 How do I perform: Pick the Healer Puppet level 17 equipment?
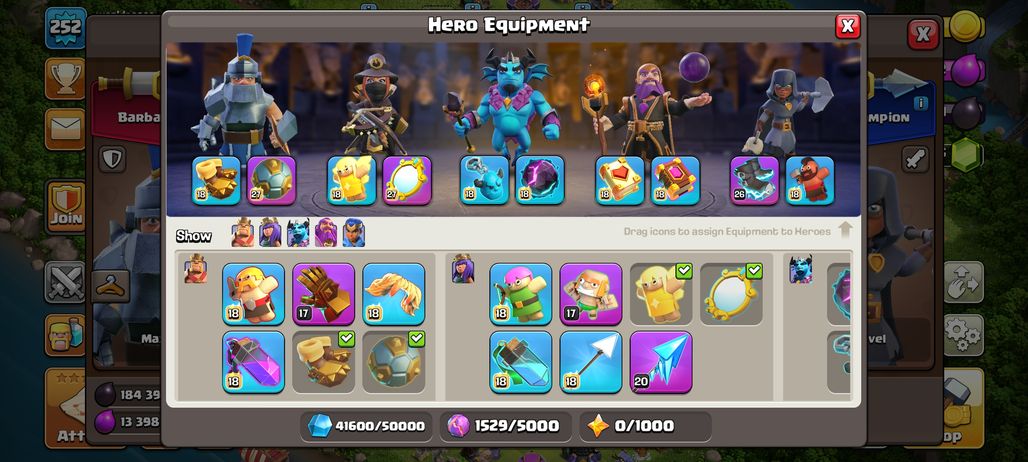tap(591, 294)
